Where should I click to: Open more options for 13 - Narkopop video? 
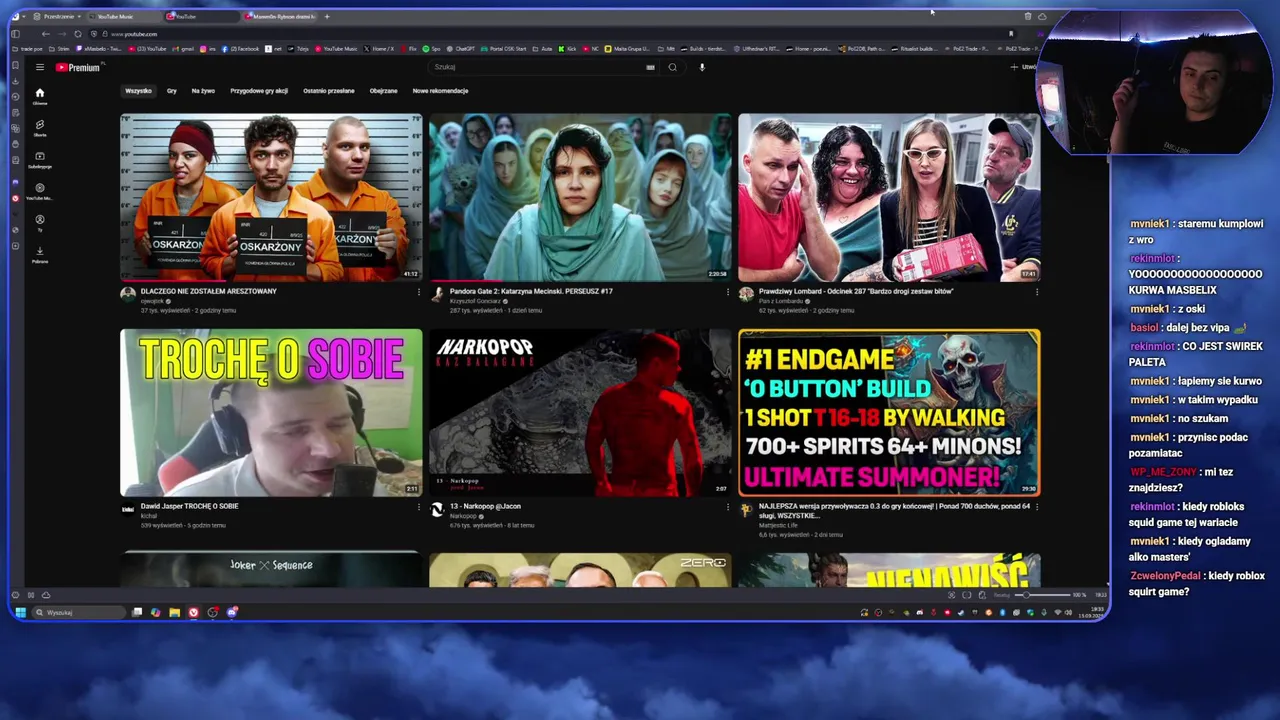coord(728,507)
